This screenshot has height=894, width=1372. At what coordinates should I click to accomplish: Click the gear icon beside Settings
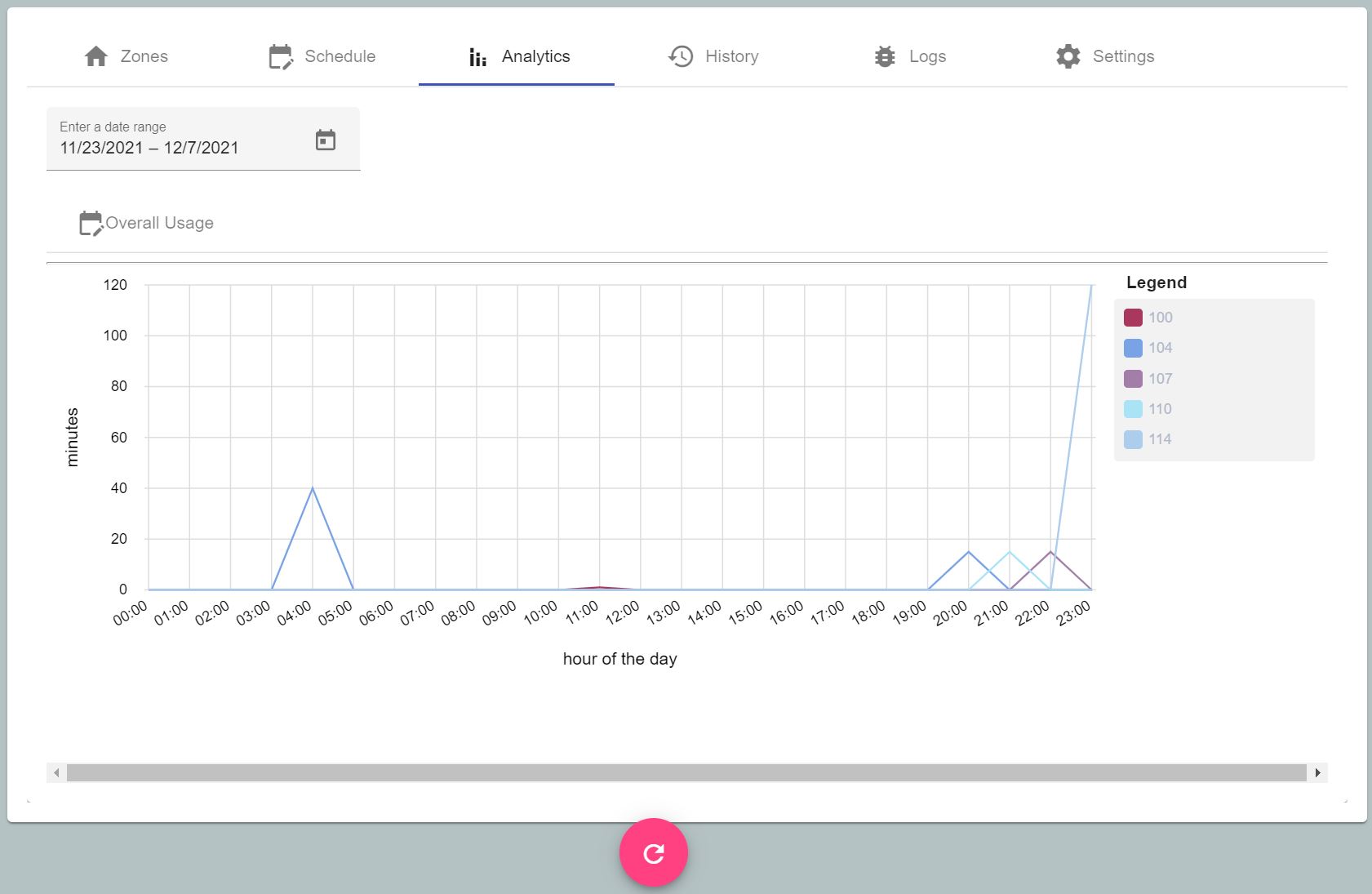coord(1068,56)
